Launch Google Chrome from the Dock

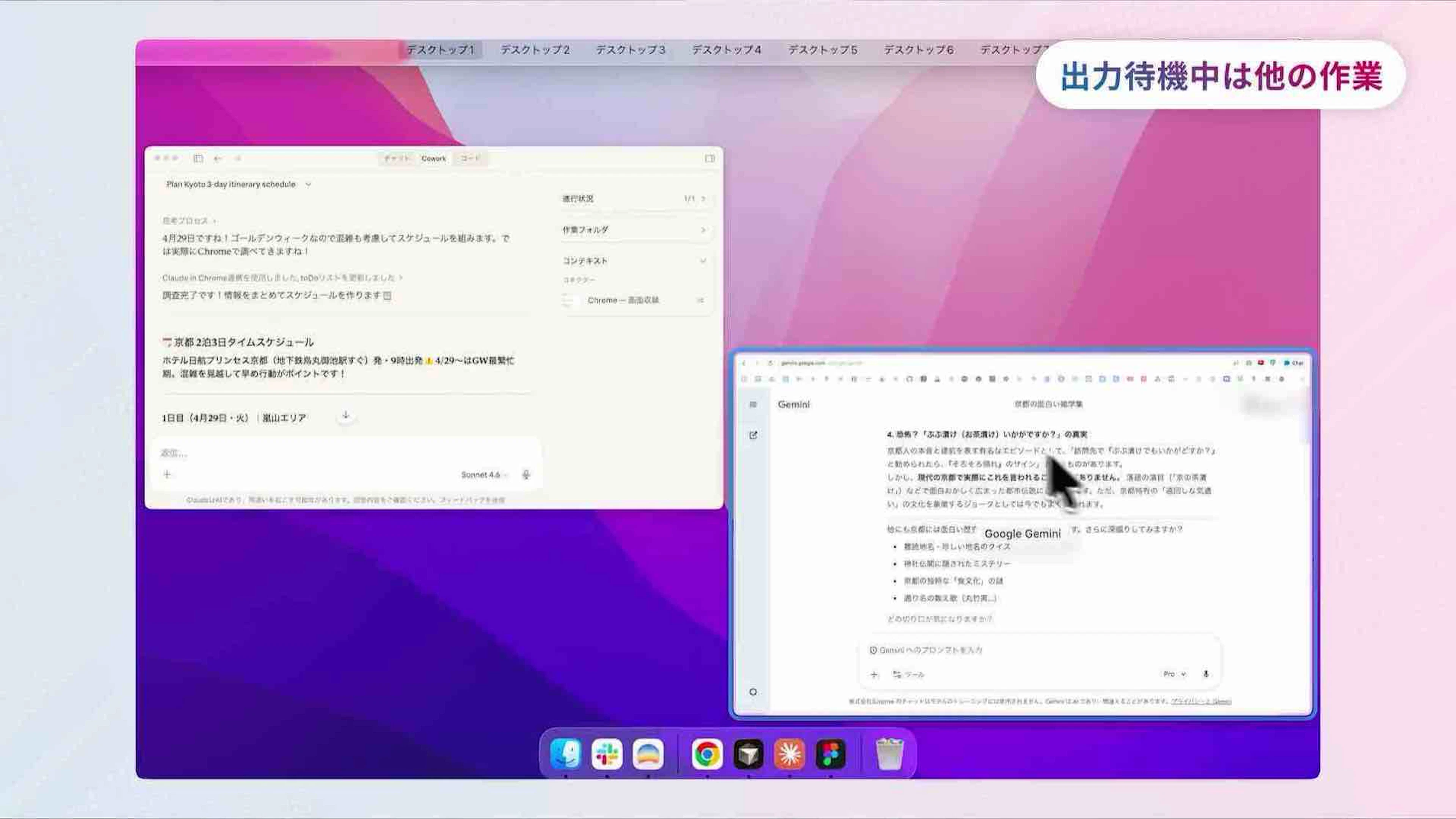click(706, 754)
